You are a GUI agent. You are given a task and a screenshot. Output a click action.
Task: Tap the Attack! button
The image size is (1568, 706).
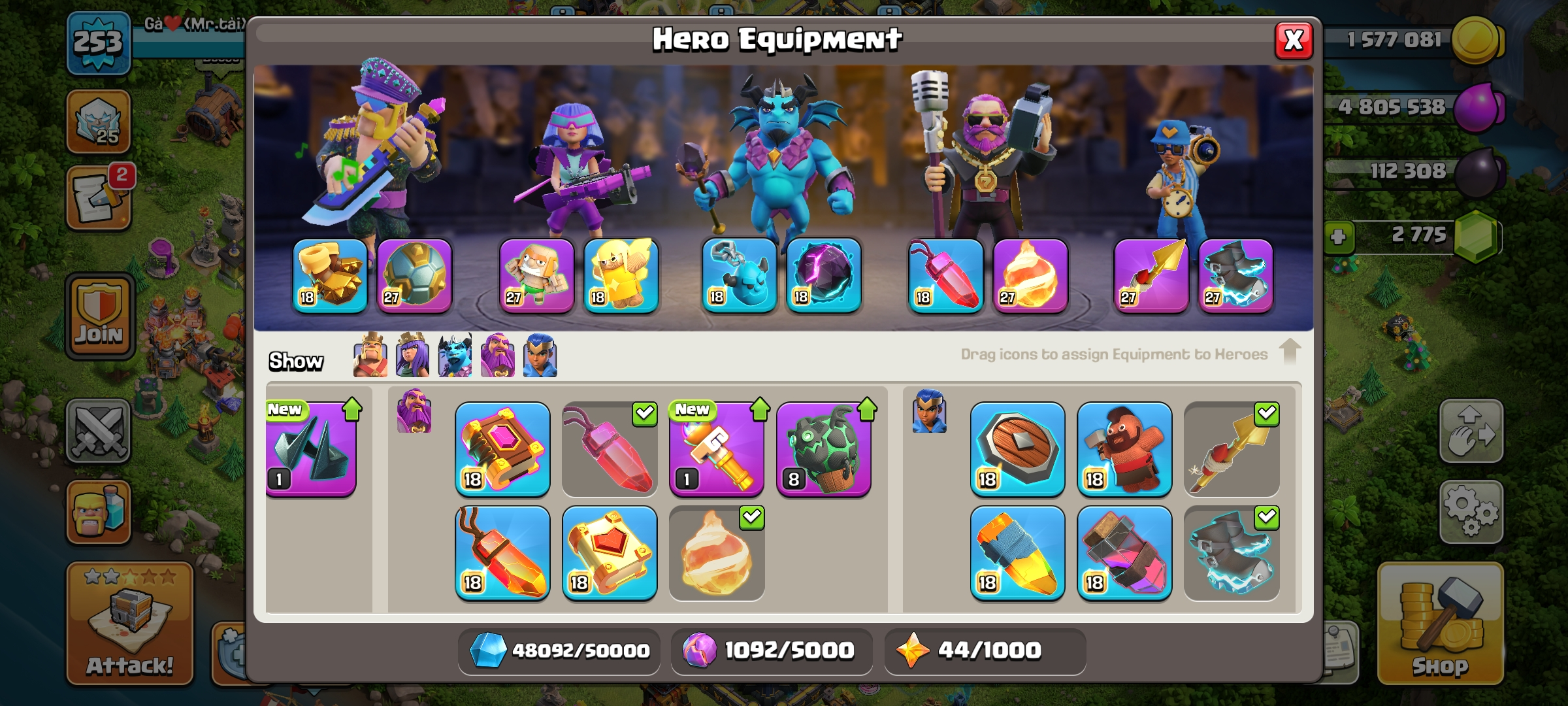tap(130, 623)
